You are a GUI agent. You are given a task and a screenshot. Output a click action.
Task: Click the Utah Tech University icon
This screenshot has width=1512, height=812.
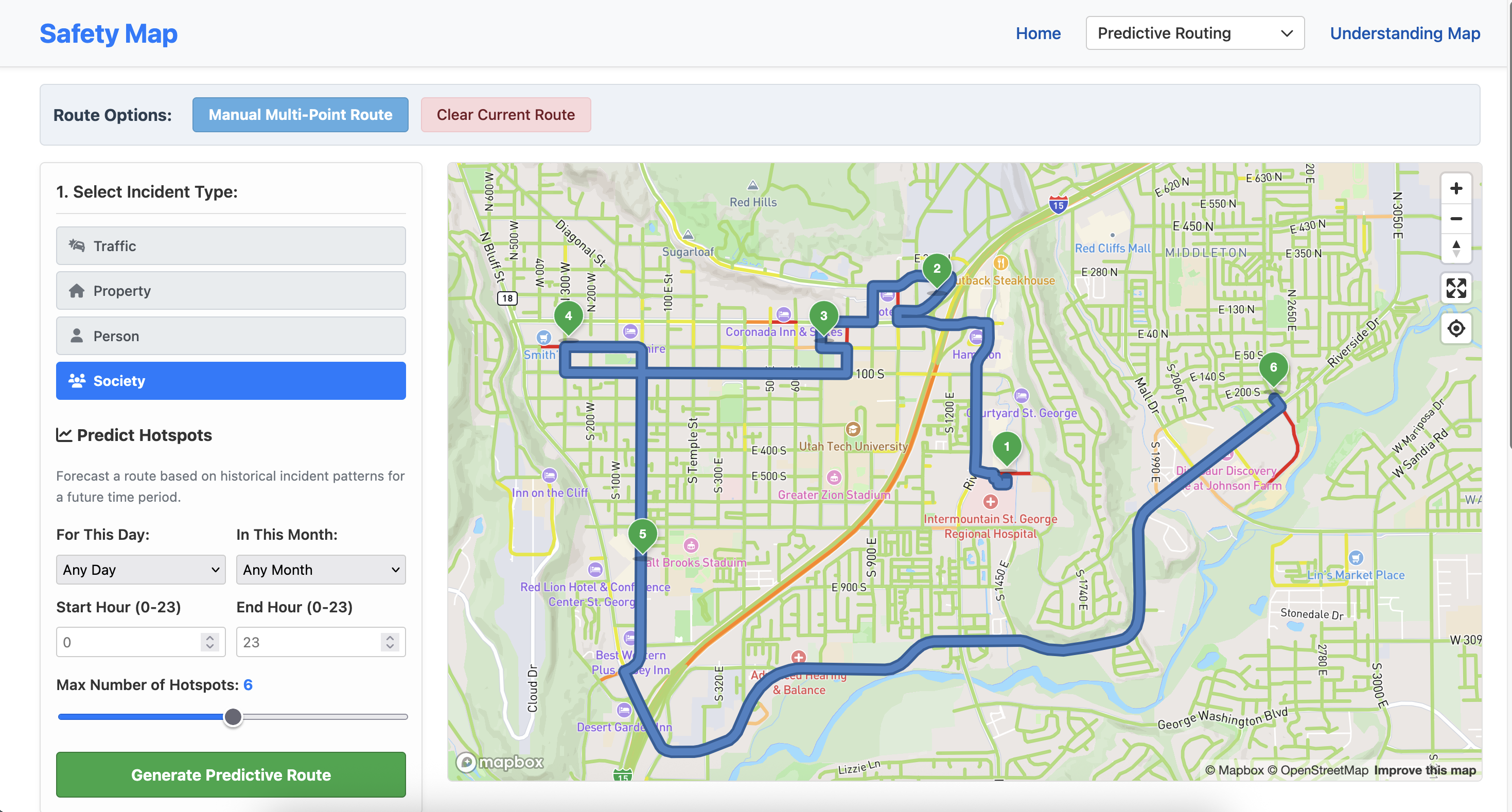(853, 429)
